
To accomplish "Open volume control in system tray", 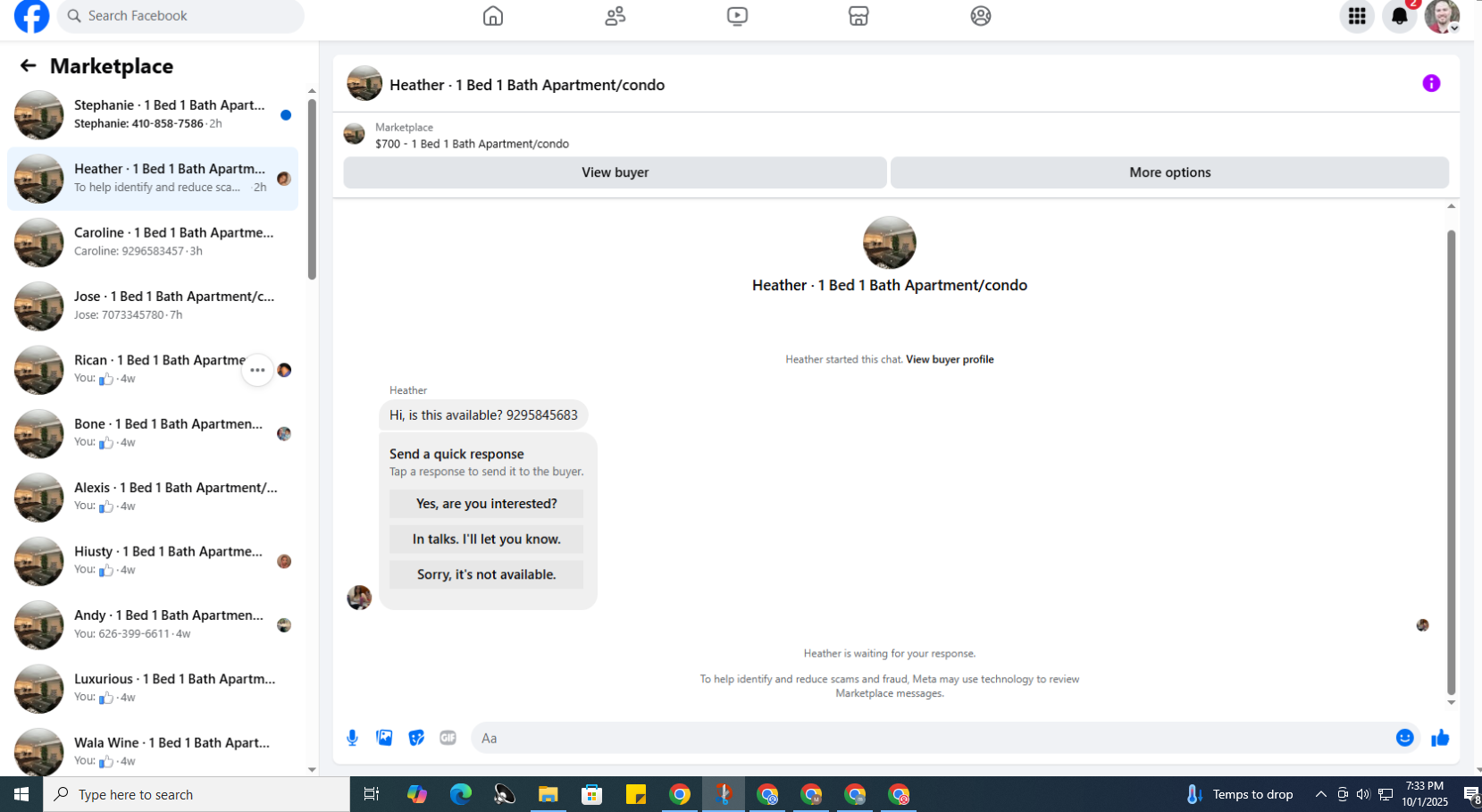I will (1363, 794).
